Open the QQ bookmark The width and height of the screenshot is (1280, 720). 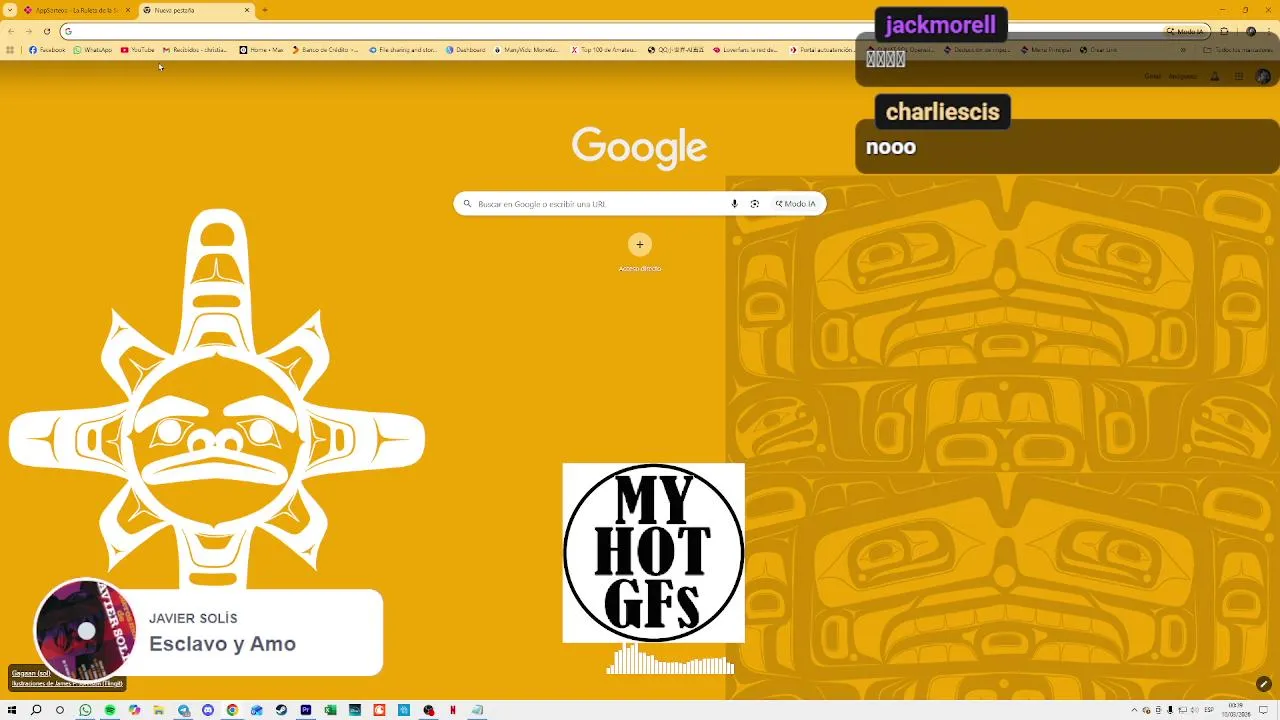pos(677,49)
